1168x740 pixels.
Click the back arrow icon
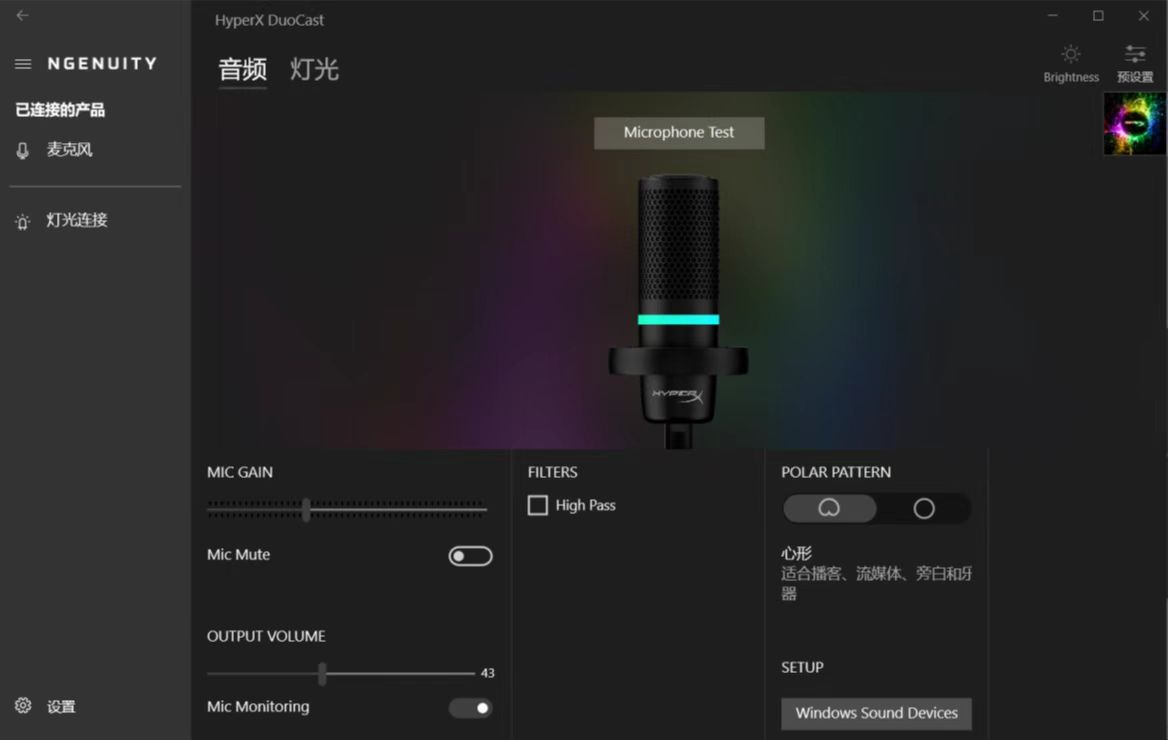(x=22, y=15)
